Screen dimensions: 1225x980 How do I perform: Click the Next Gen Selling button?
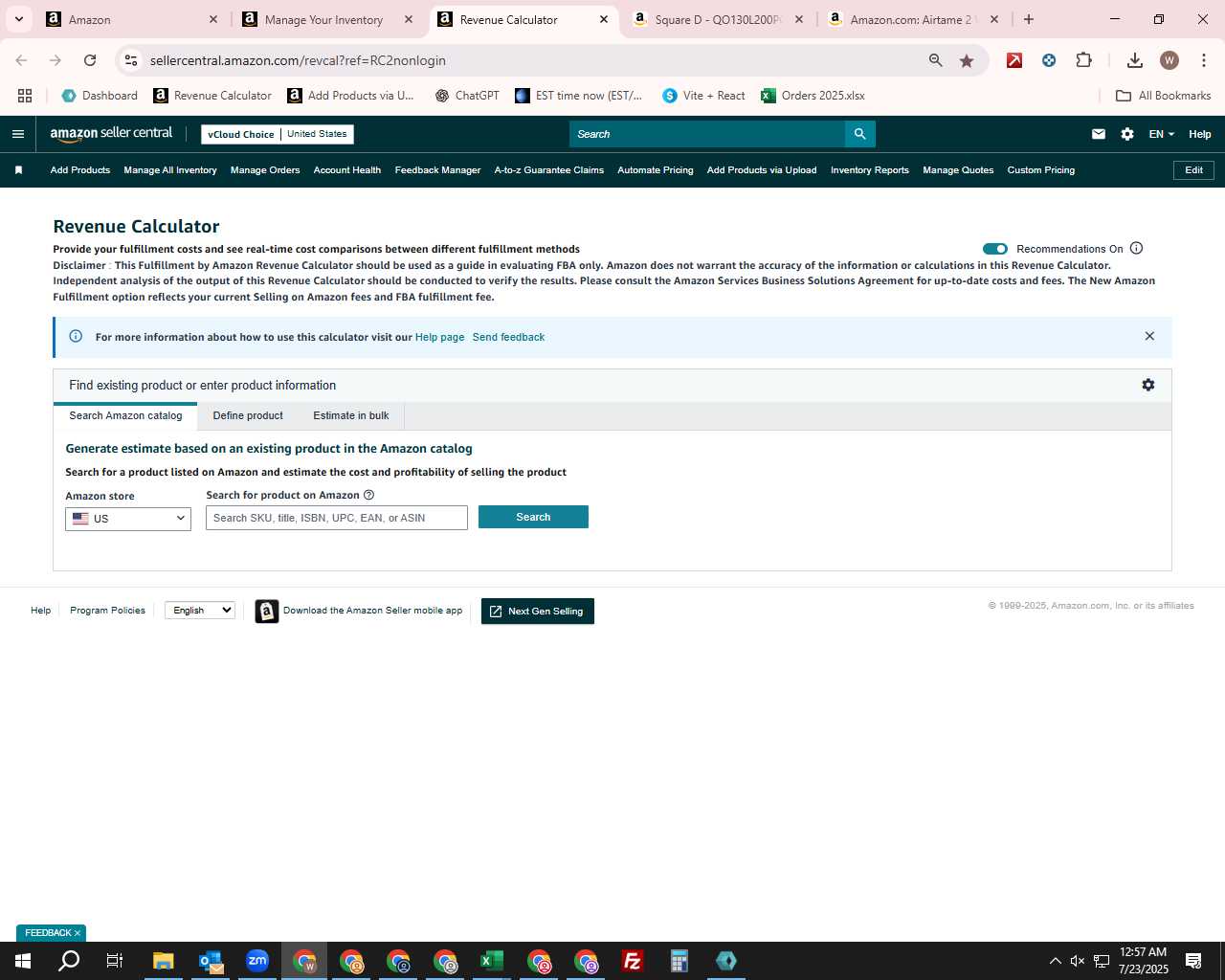pyautogui.click(x=538, y=611)
